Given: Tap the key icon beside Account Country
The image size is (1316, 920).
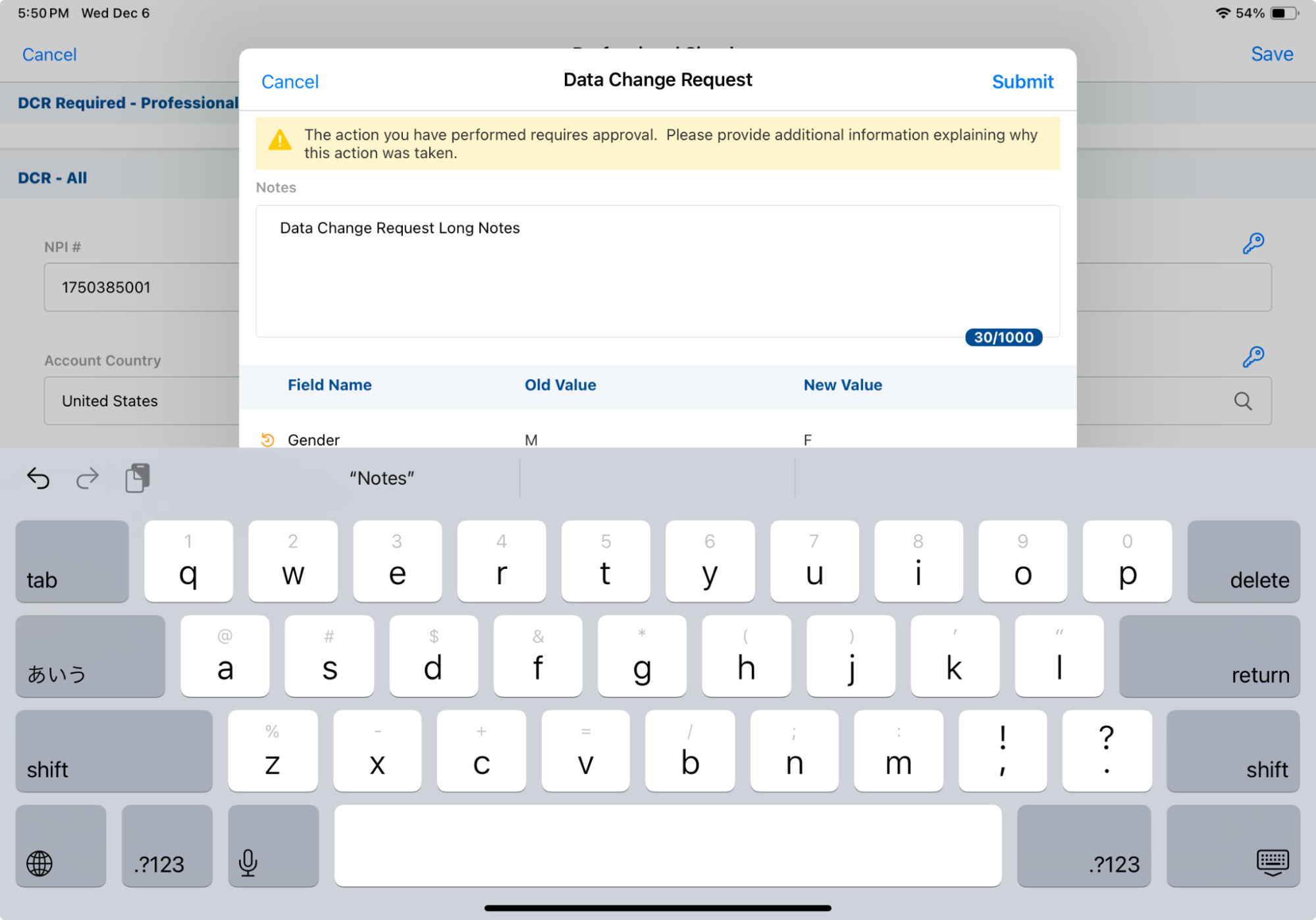Looking at the screenshot, I should (1253, 357).
